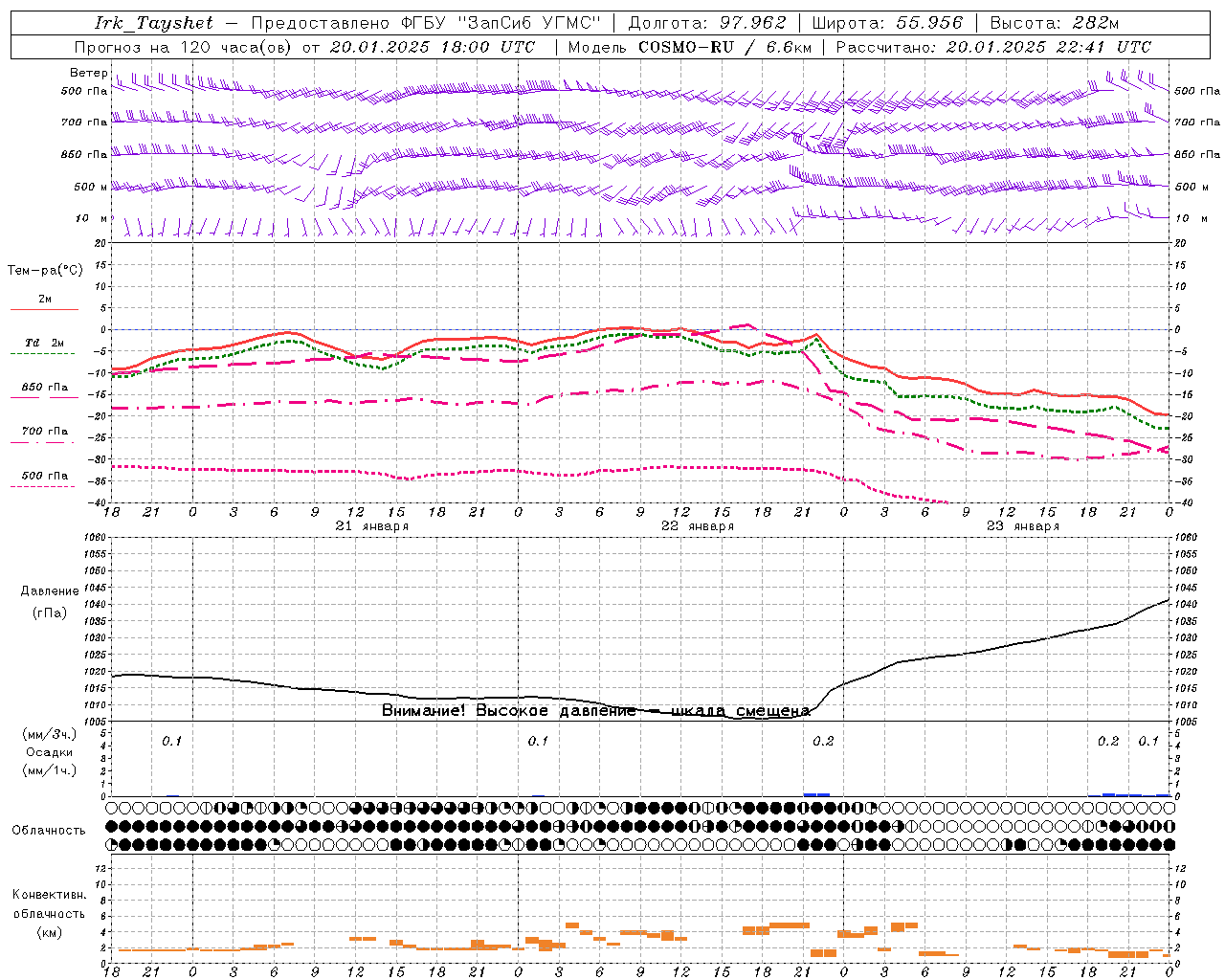Image resolution: width=1225 pixels, height=980 pixels.
Task: Click the Irk_Tayshet station title
Action: pos(154,23)
